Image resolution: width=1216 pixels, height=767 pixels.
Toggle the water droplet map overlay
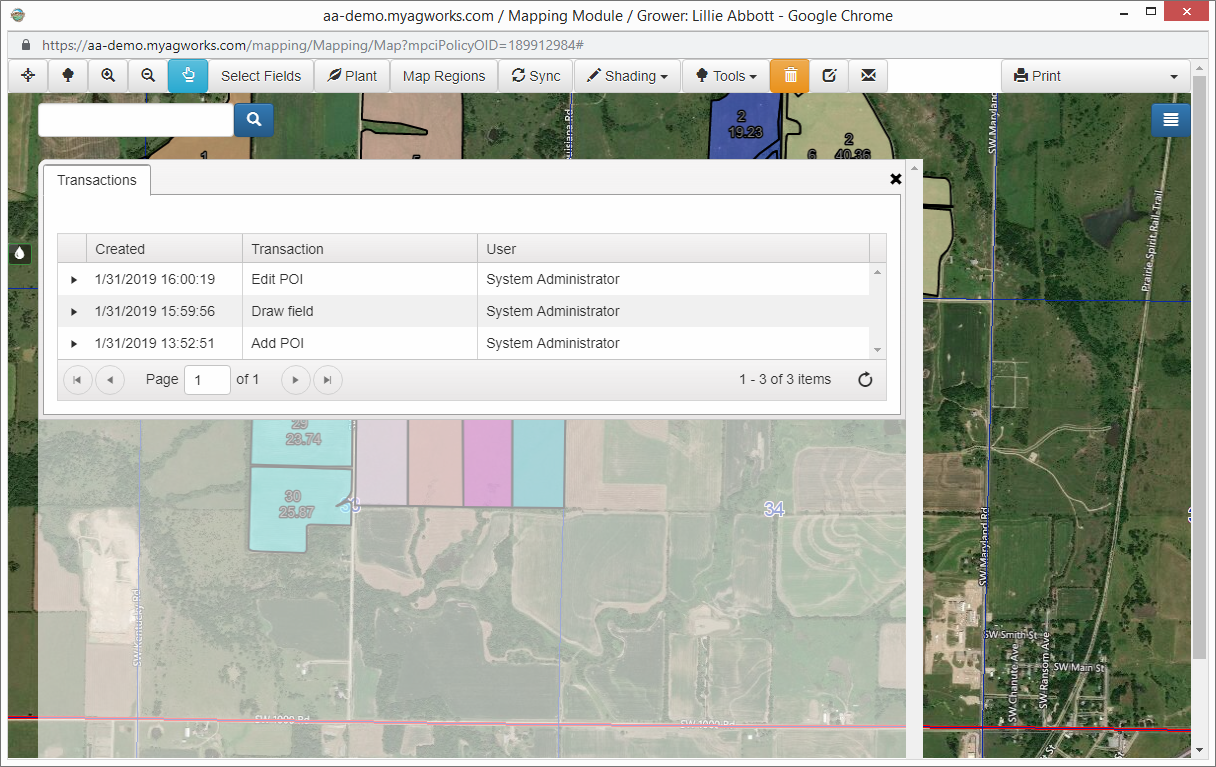coord(20,253)
